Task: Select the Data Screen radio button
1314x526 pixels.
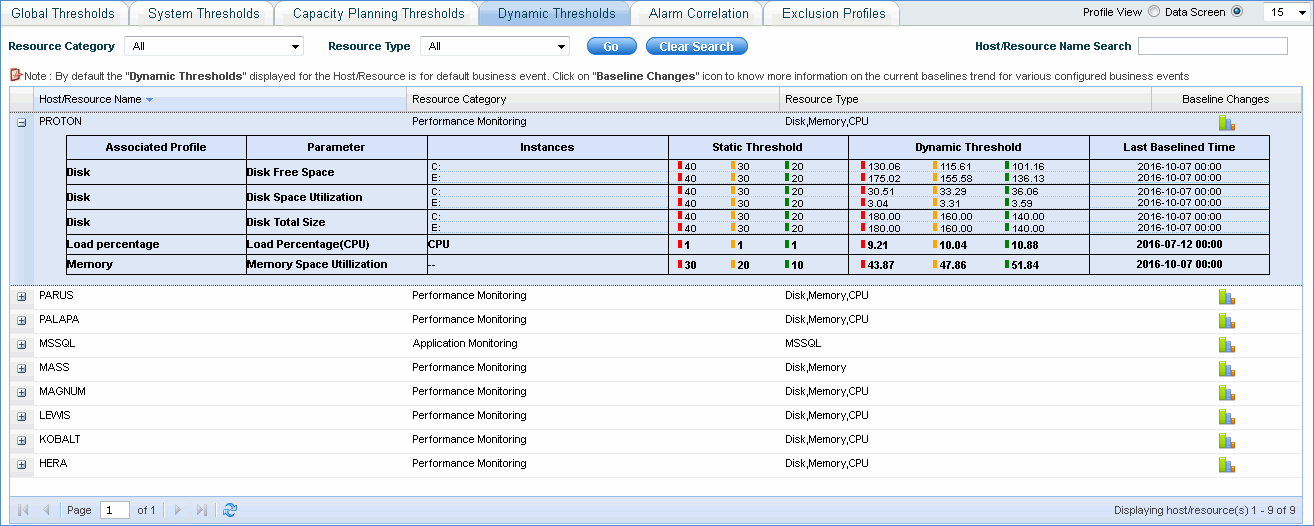Action: 1237,12
